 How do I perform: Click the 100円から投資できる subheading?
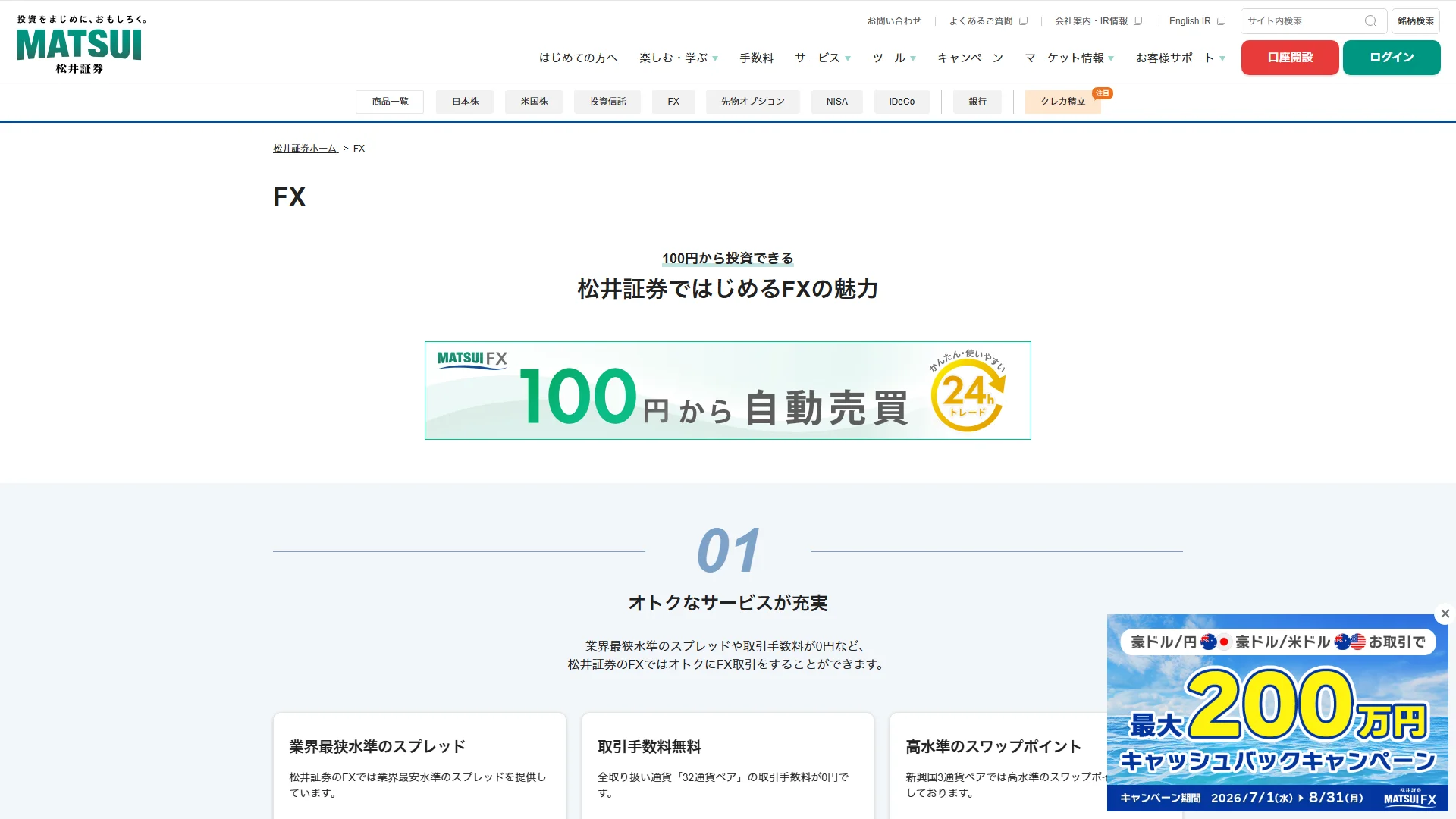click(x=728, y=259)
